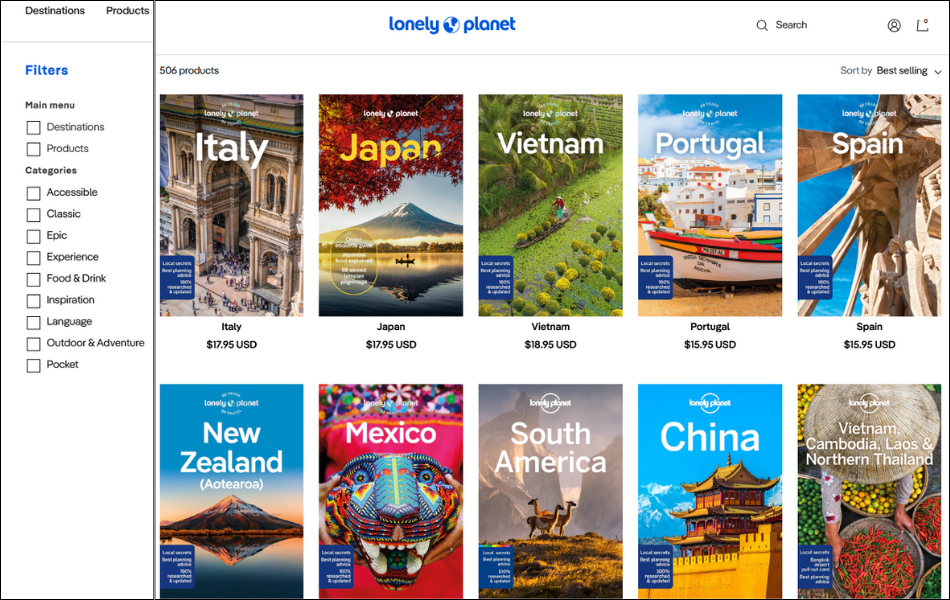Image resolution: width=950 pixels, height=600 pixels.
Task: Open the South America guidebook cover
Action: point(550,492)
